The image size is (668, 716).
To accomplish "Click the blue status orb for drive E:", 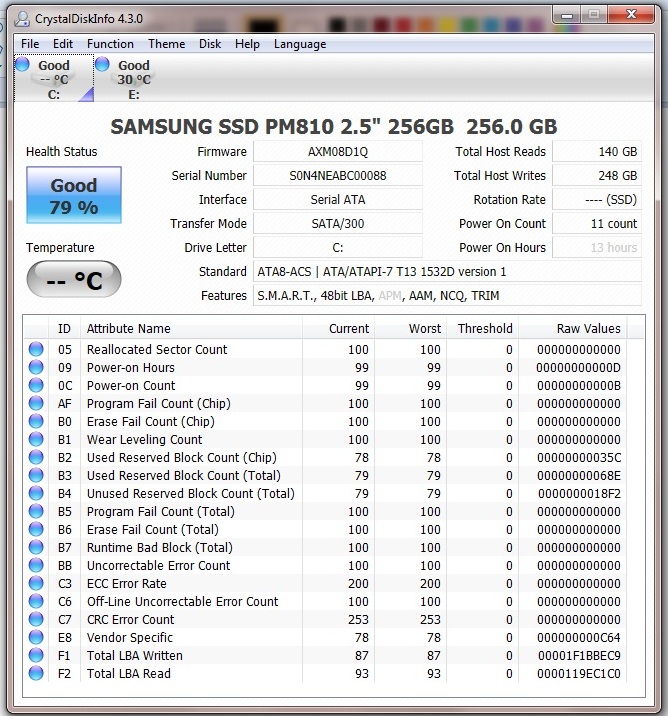I will tap(102, 64).
